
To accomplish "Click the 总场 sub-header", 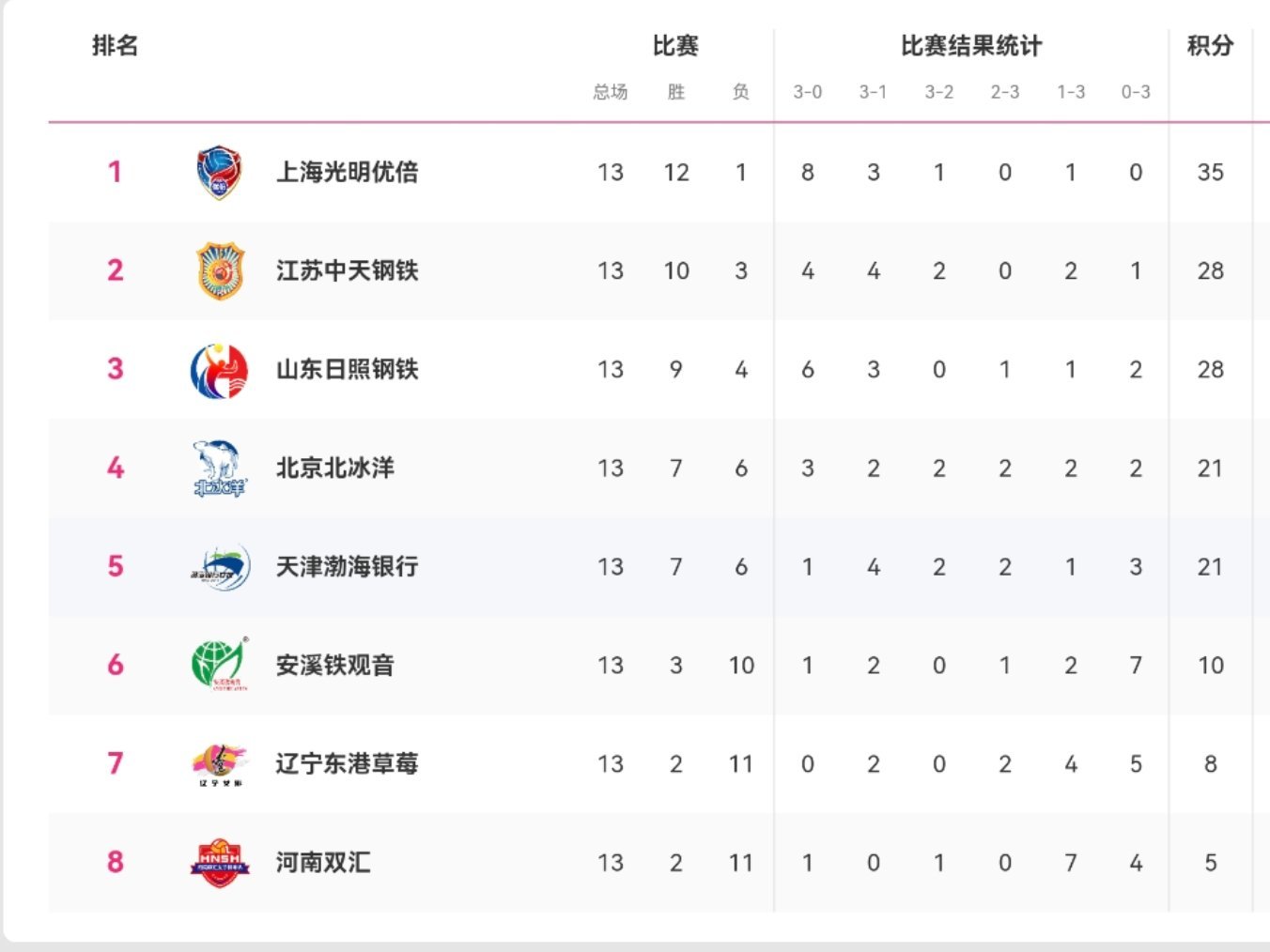I will pyautogui.click(x=610, y=92).
